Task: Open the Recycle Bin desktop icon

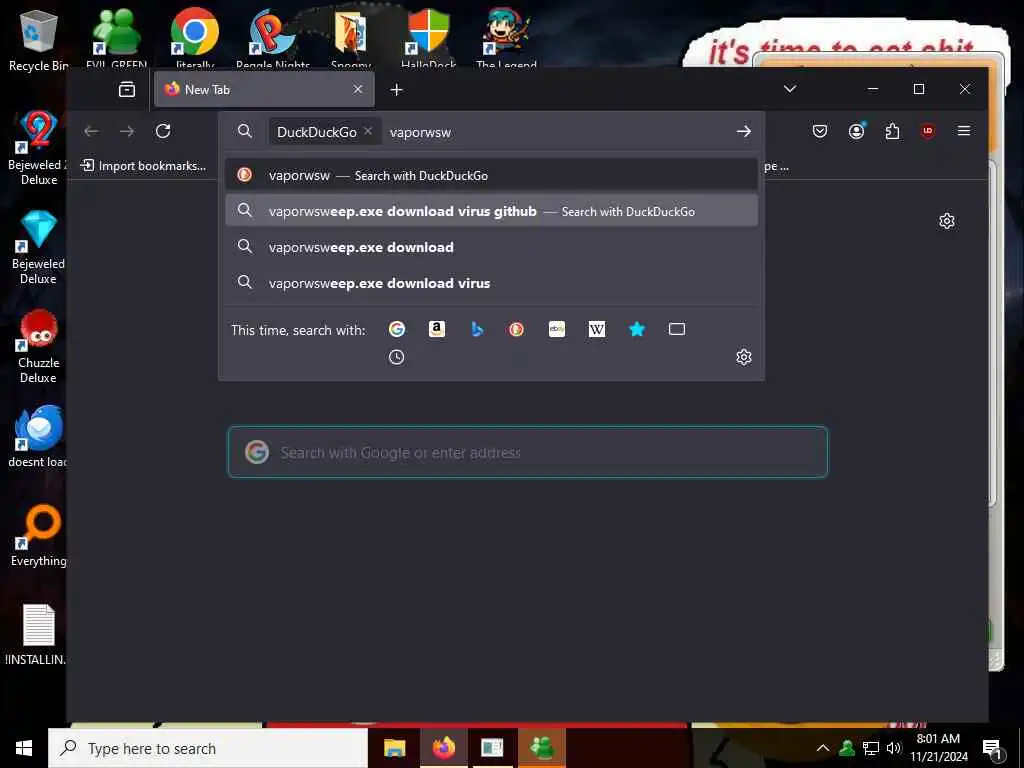Action: 37,39
